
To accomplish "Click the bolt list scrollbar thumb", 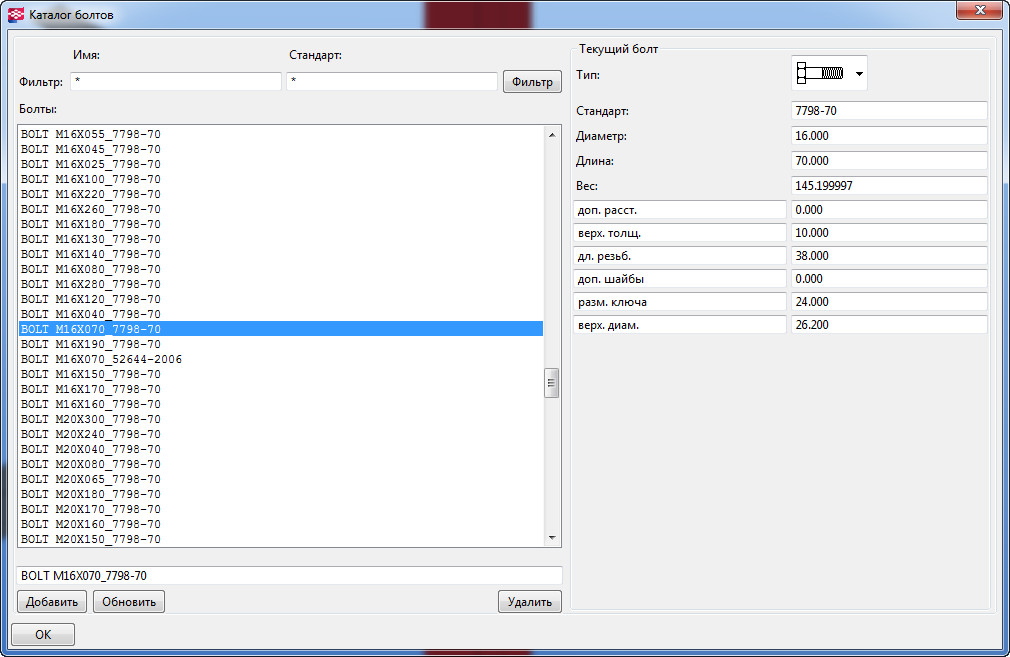I will (x=551, y=383).
